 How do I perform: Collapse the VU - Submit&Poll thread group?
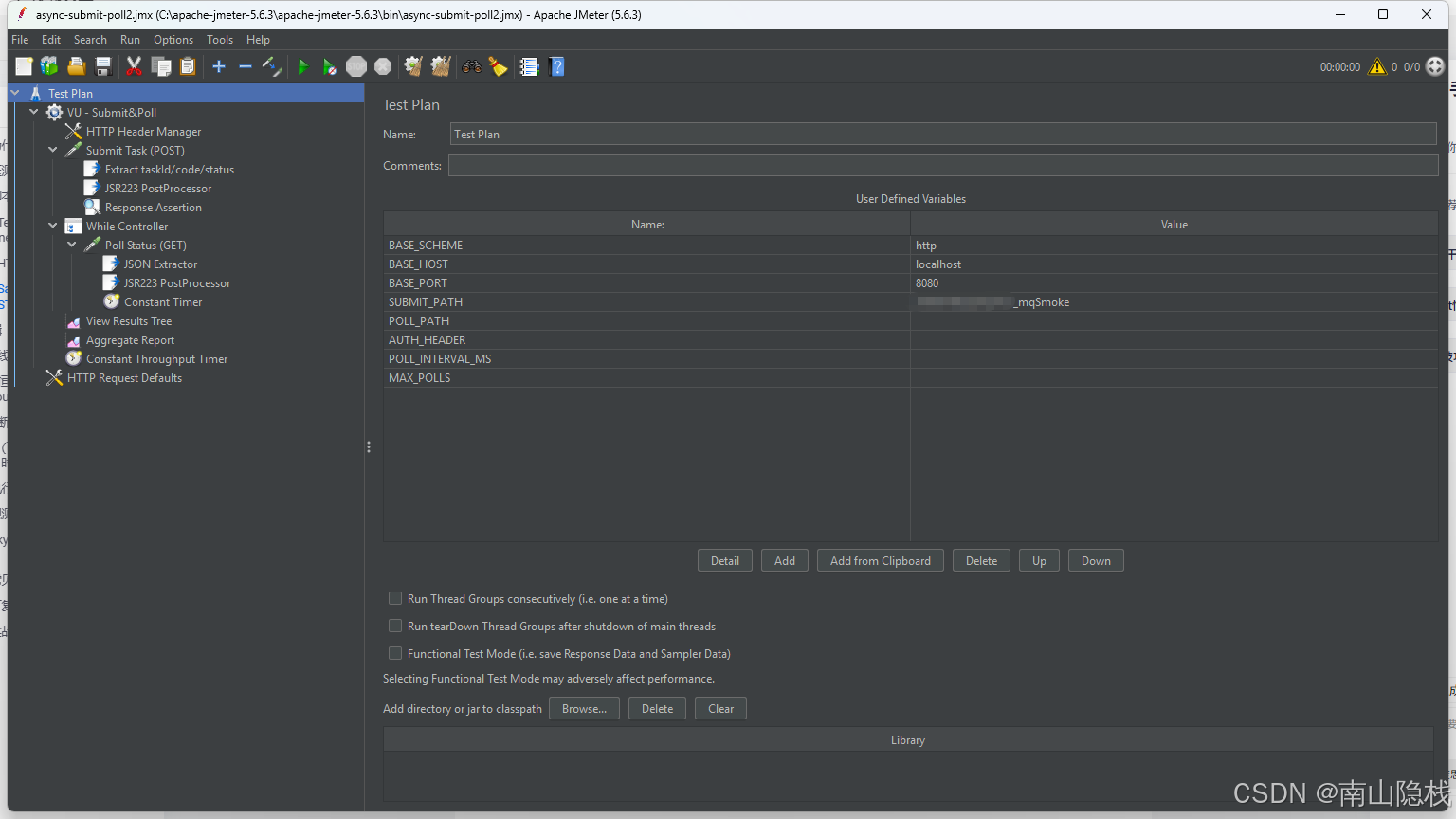point(34,112)
